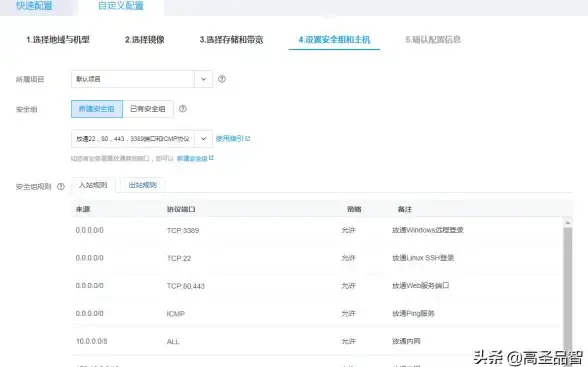Click the 策略 column header
The image size is (588, 367).
[x=354, y=209]
